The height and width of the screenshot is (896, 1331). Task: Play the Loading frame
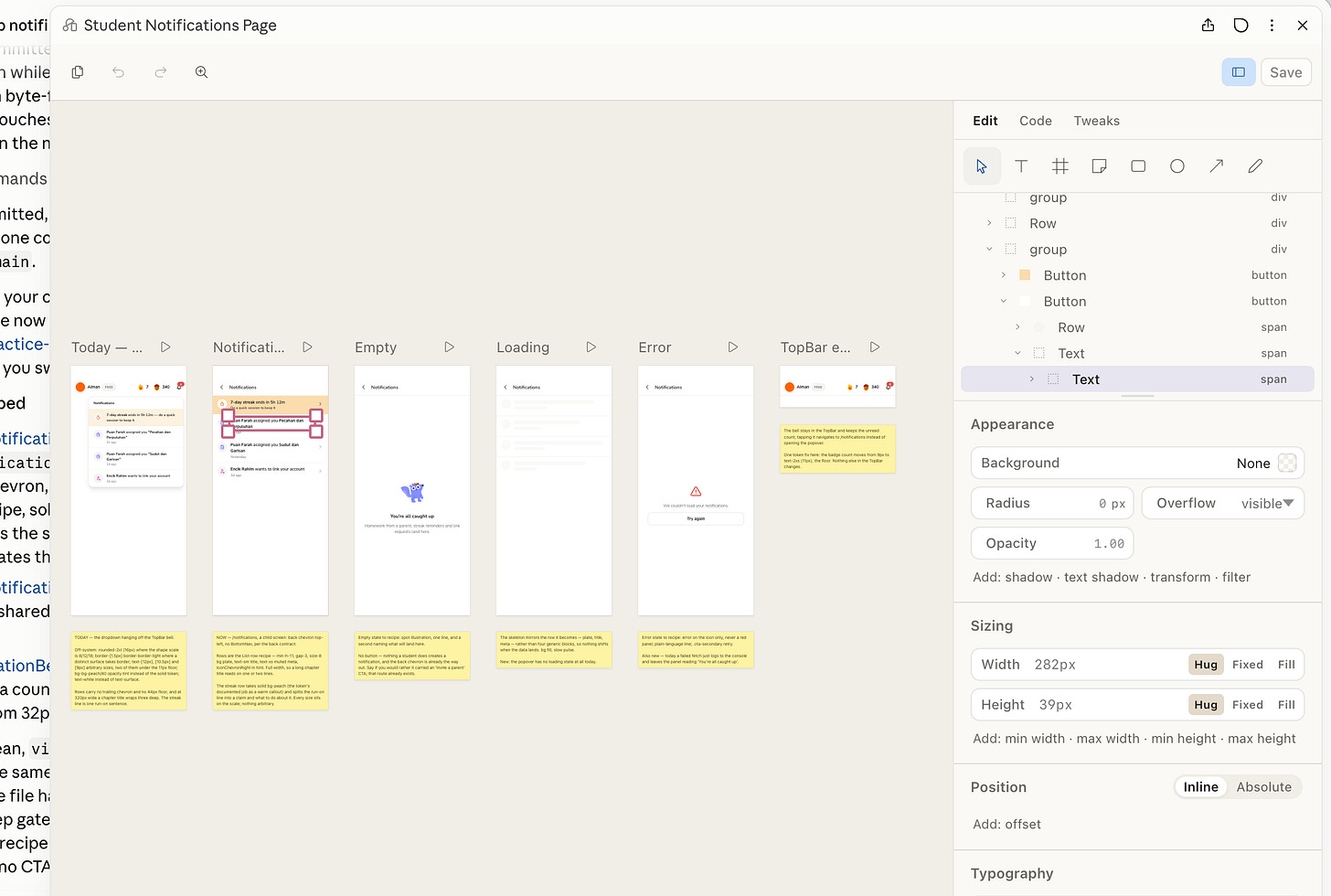[x=591, y=347]
